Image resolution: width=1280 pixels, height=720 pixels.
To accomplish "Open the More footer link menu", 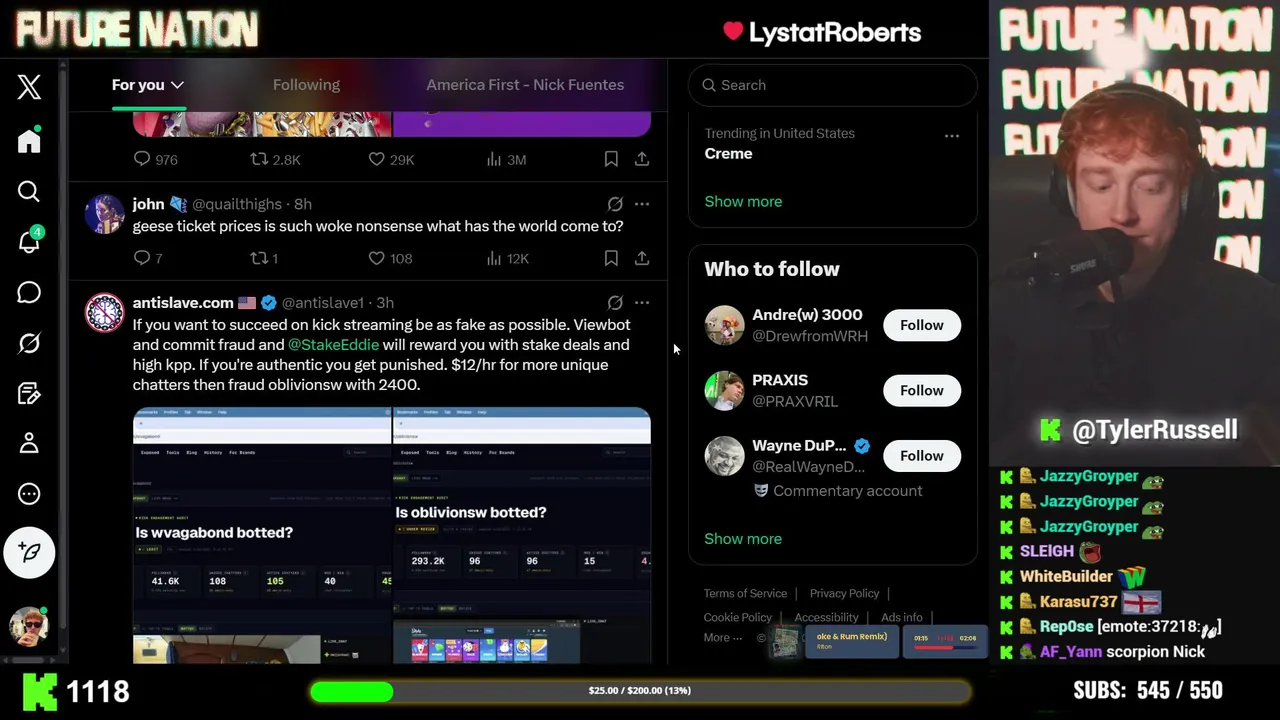I will 723,638.
